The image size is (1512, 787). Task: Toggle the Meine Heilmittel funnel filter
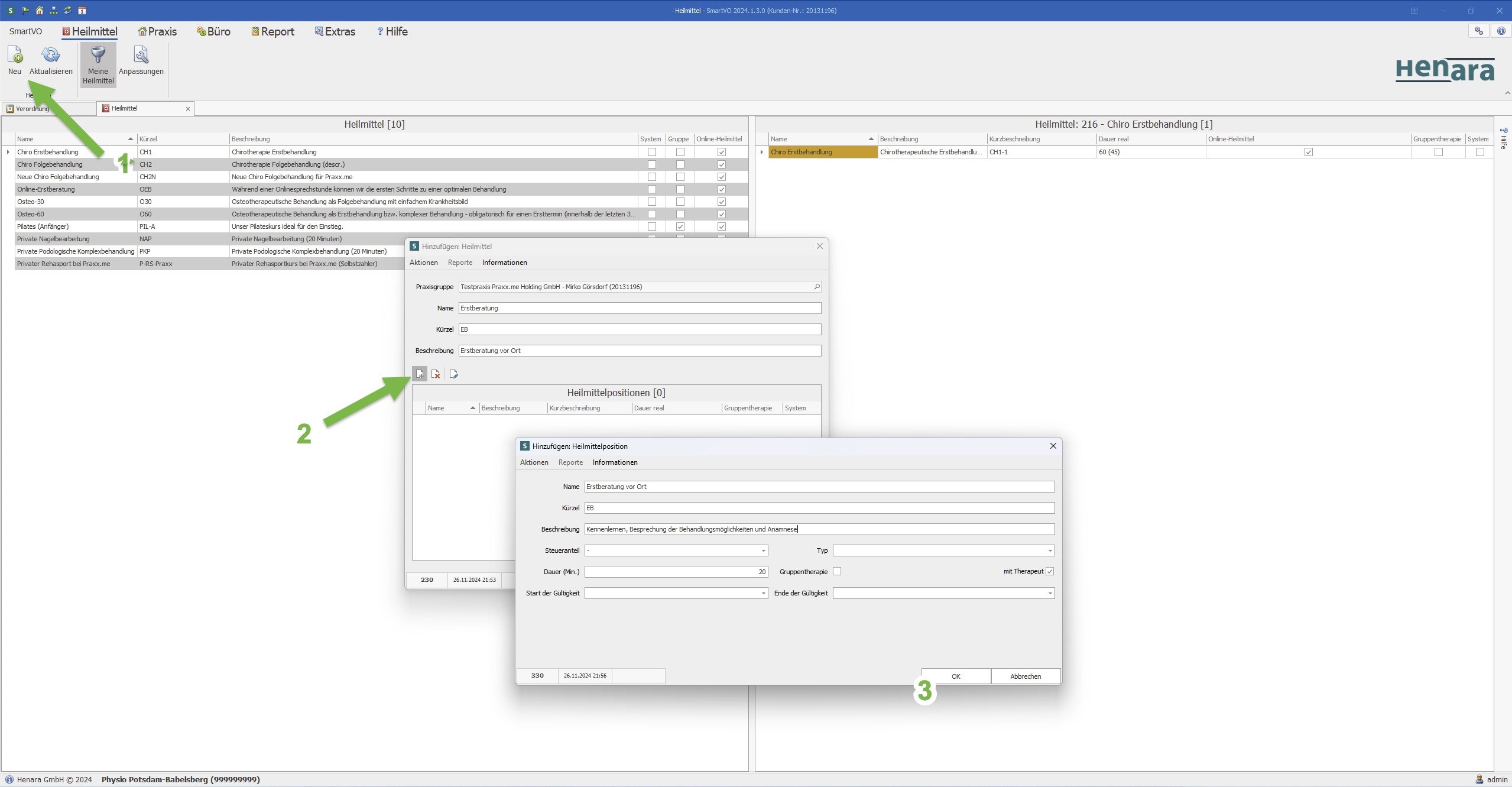click(98, 56)
